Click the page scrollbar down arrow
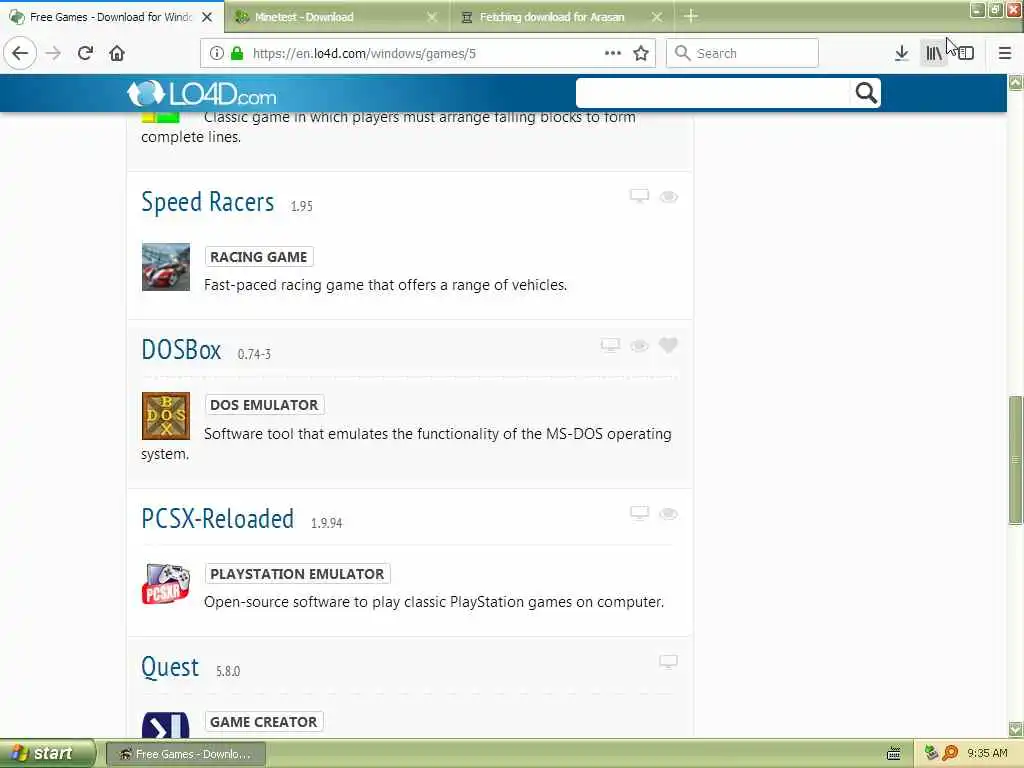 tap(1016, 729)
